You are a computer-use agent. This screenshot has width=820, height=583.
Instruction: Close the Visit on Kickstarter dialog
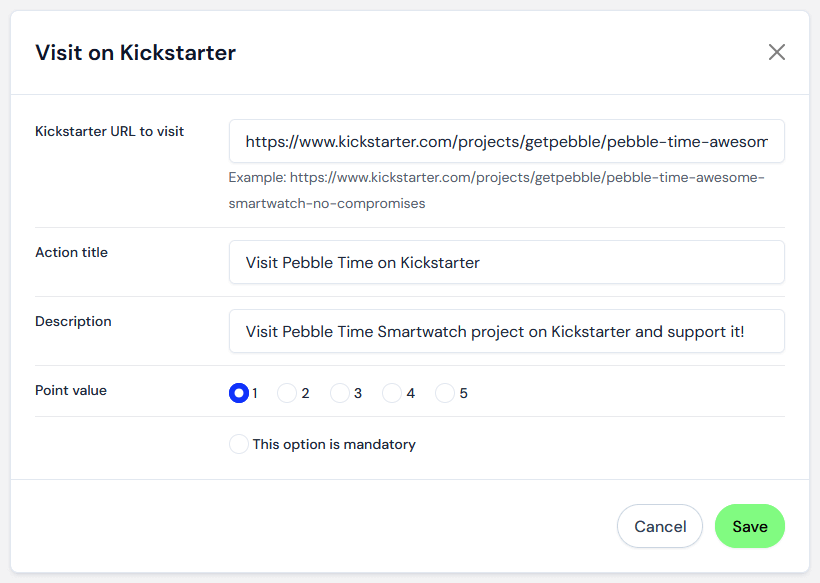point(777,52)
